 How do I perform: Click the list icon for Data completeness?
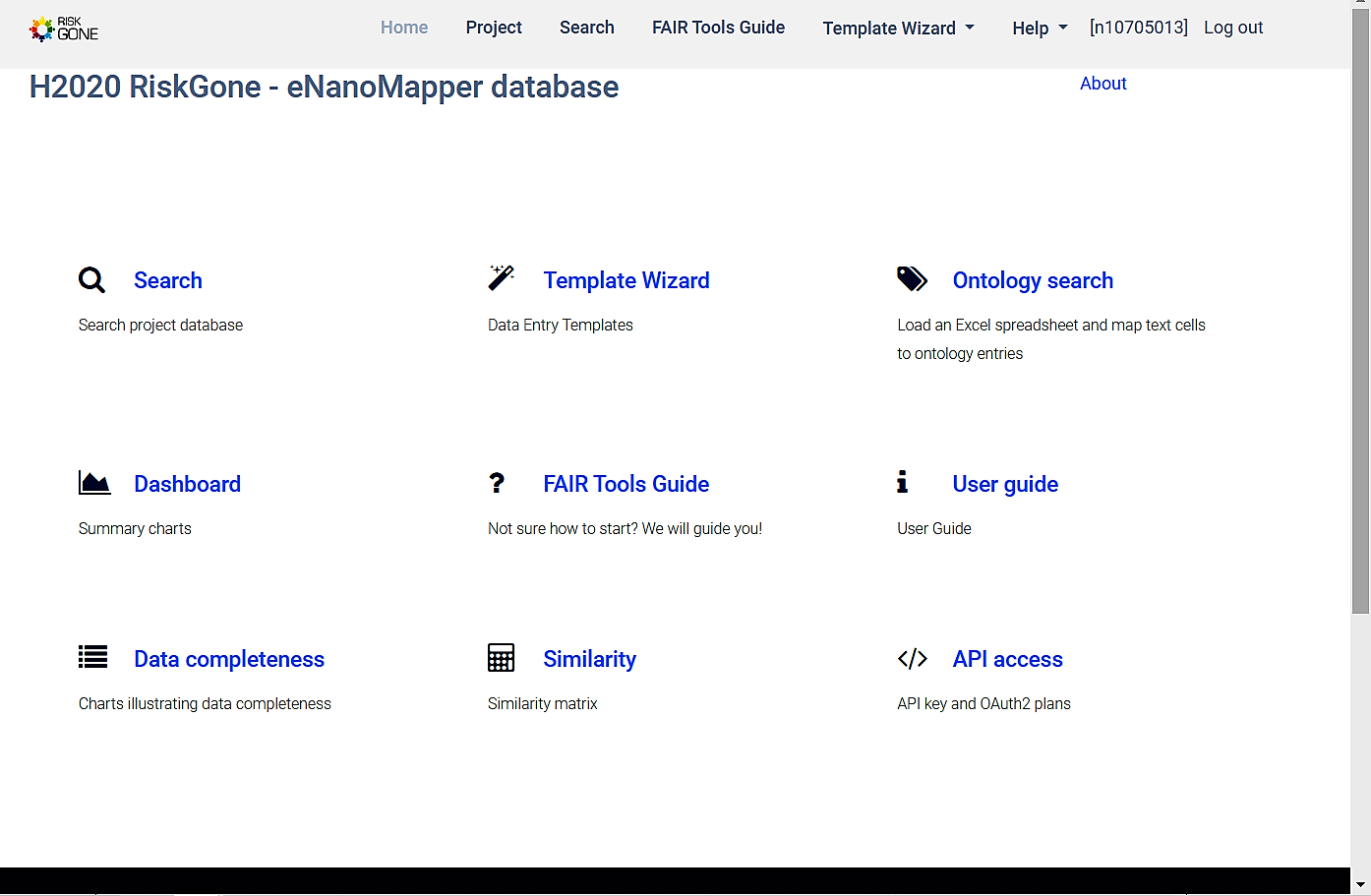[x=93, y=657]
